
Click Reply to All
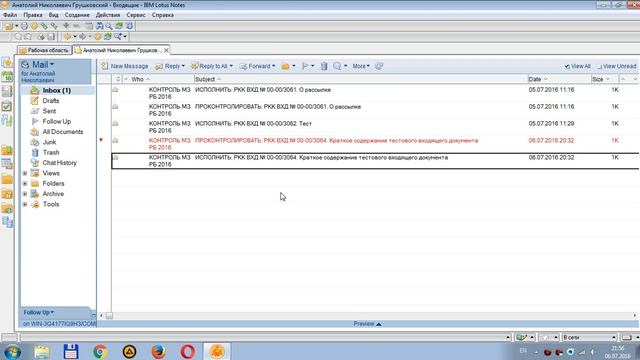click(x=209, y=66)
